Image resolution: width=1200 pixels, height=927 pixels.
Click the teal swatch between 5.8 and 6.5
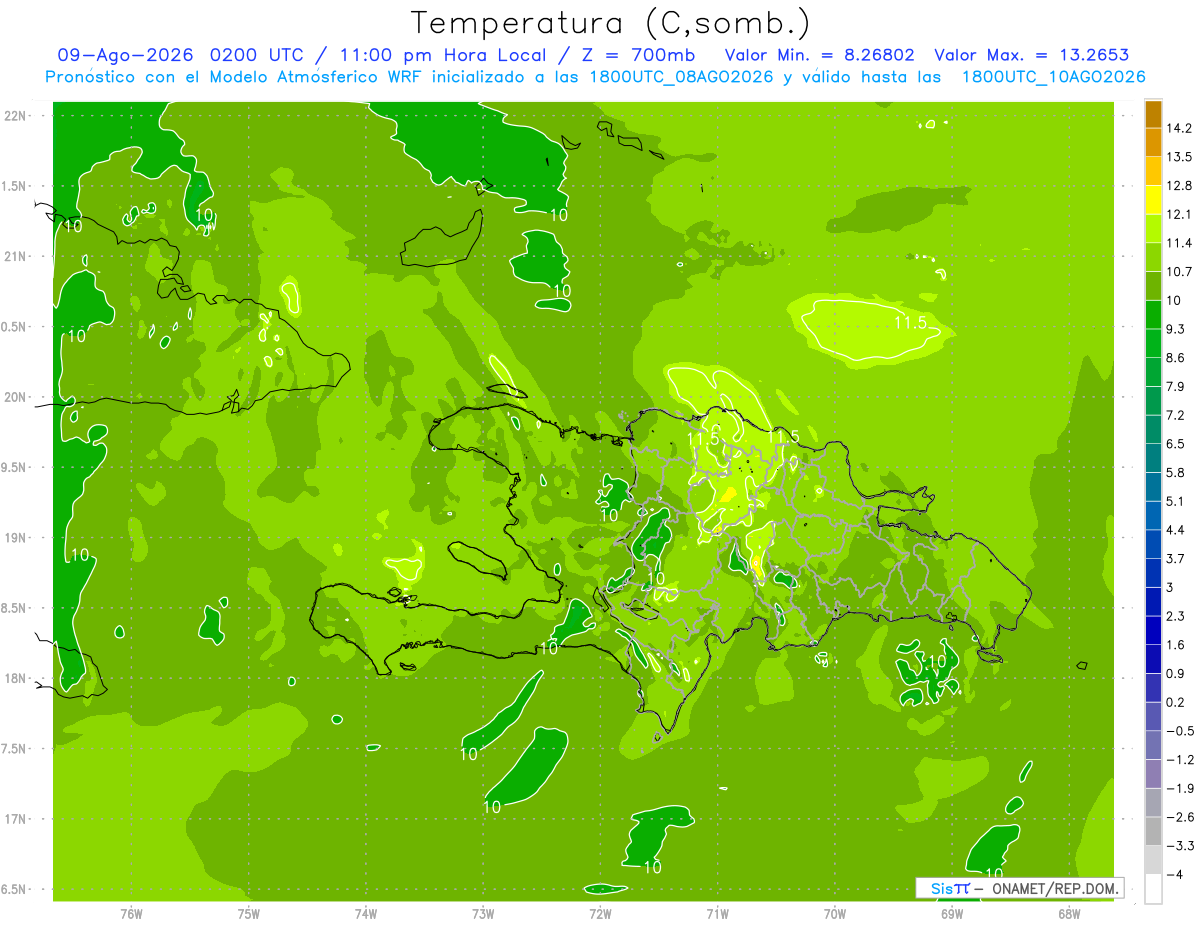(1153, 458)
